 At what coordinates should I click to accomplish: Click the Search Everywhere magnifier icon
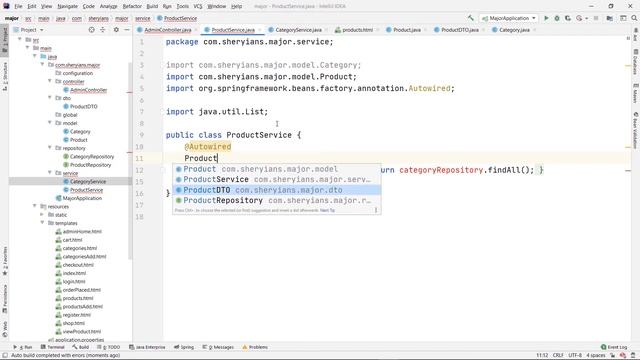(x=634, y=18)
